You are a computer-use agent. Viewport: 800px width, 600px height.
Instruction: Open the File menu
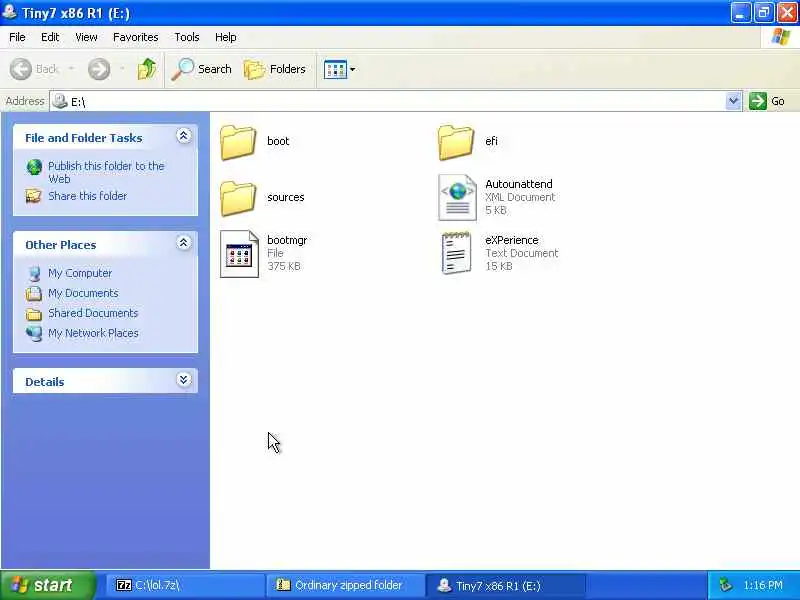[x=17, y=37]
